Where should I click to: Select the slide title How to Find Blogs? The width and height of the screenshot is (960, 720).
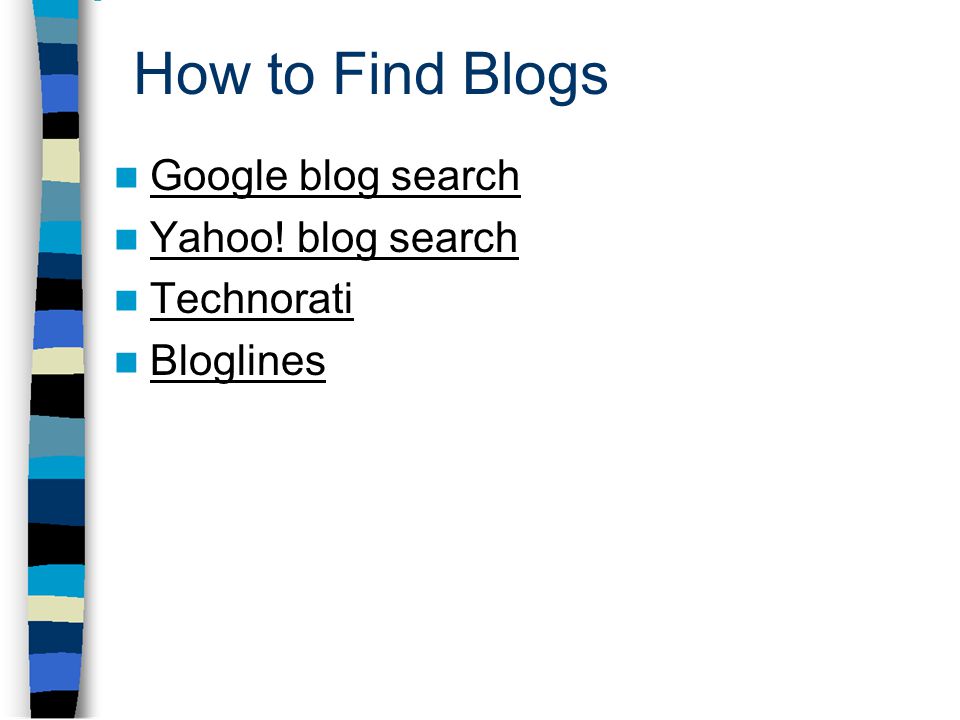pos(370,75)
